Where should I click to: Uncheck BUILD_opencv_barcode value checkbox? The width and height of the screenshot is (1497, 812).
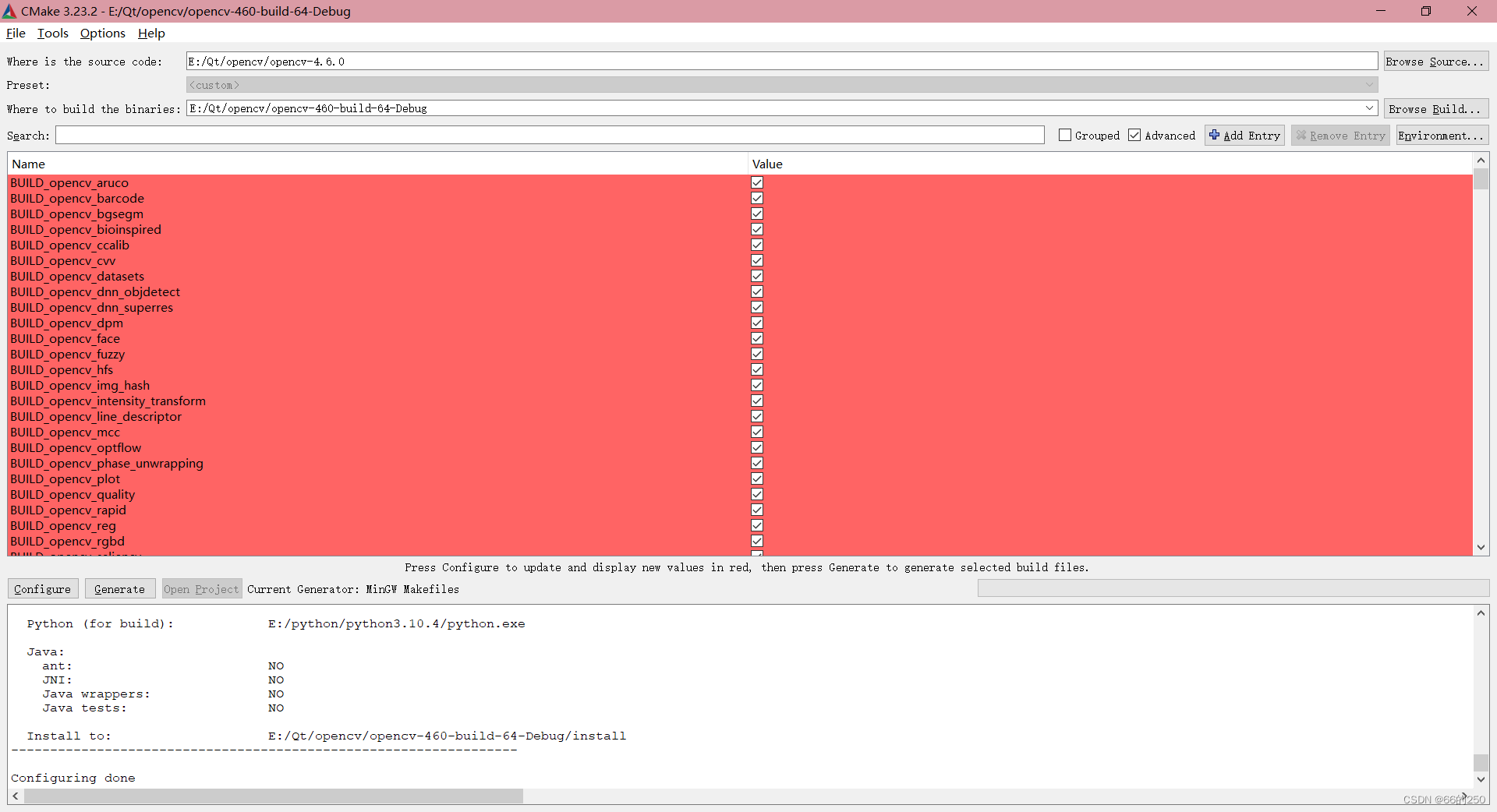[x=757, y=198]
